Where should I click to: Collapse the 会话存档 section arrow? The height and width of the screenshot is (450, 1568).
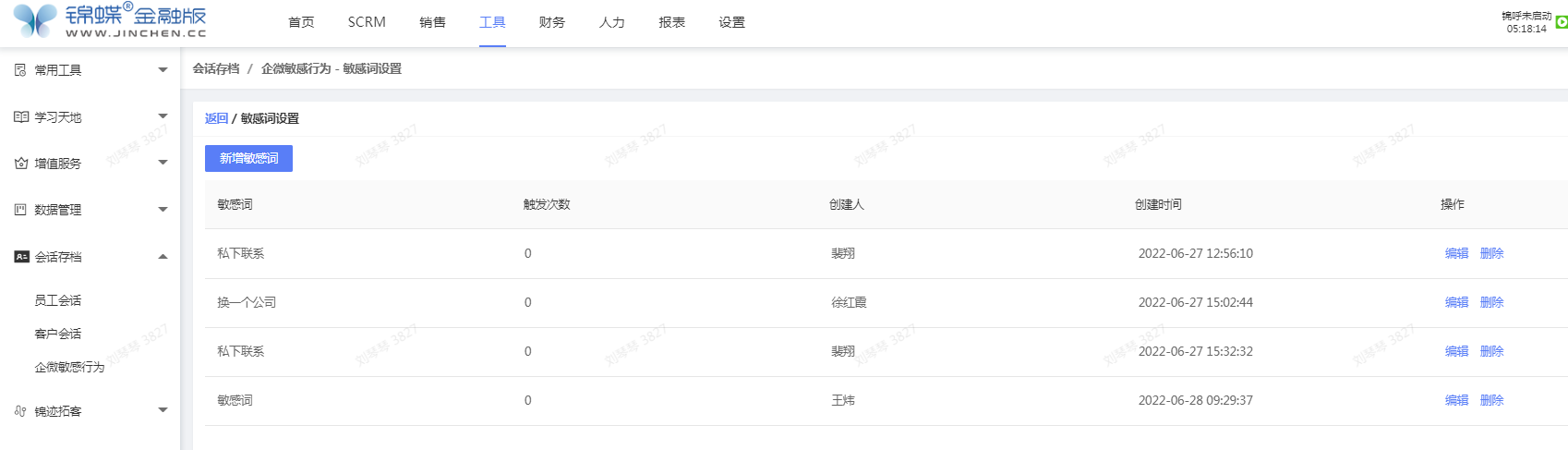point(163,257)
